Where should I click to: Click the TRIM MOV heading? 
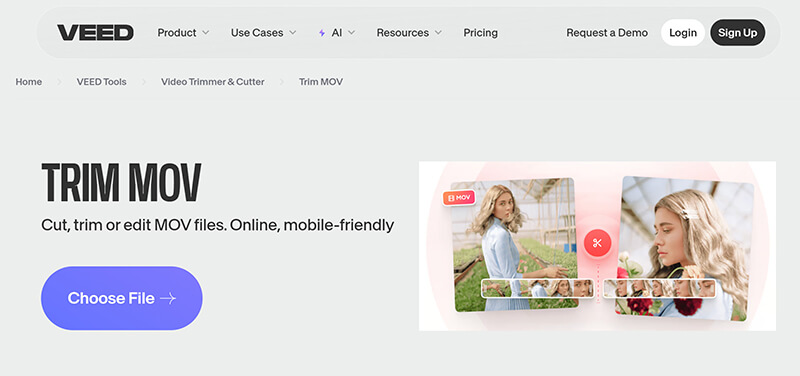(x=121, y=182)
